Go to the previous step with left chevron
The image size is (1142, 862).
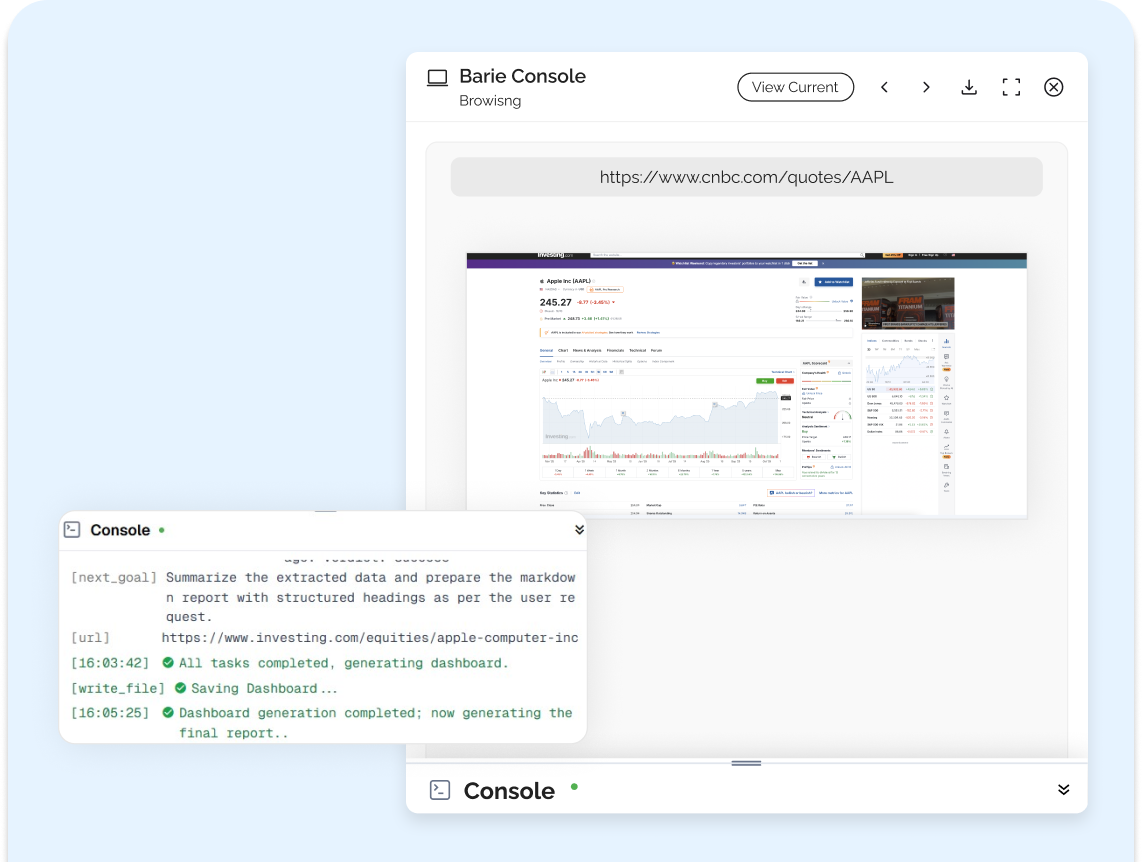pyautogui.click(x=884, y=87)
